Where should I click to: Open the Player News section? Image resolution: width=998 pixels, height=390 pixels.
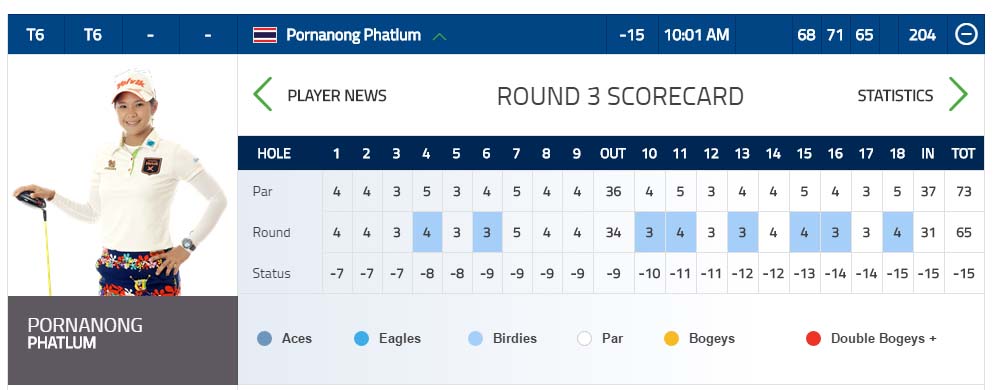click(x=337, y=95)
